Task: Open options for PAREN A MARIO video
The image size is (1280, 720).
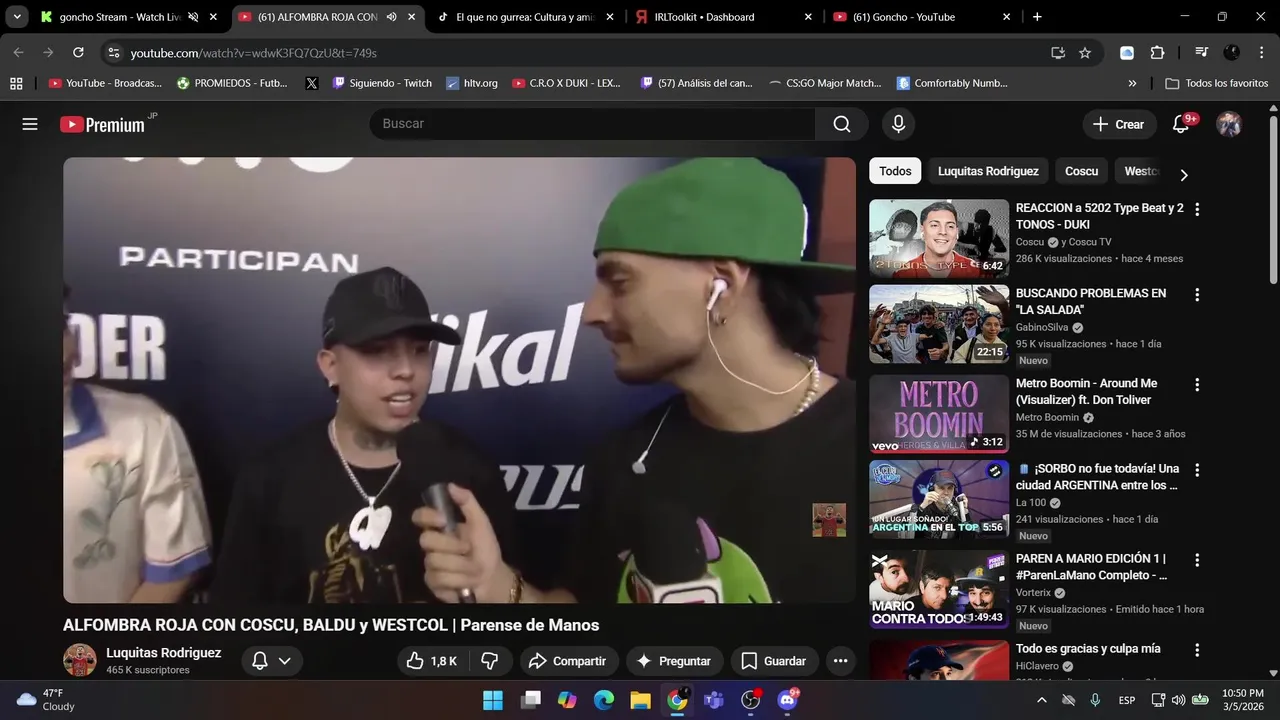Action: pos(1197,560)
